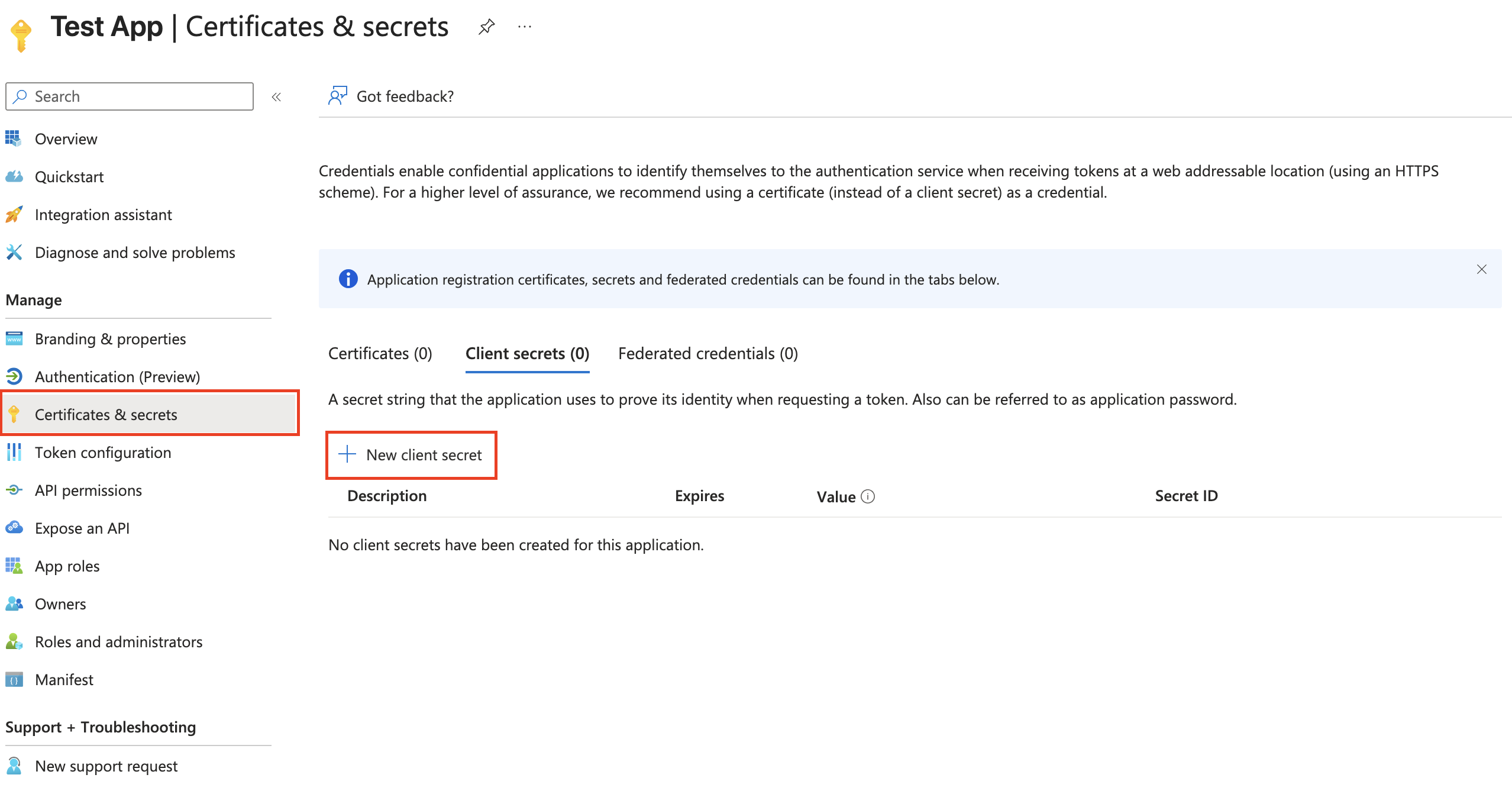Pin the Certificates & secrets page
1512x794 pixels.
click(x=486, y=26)
